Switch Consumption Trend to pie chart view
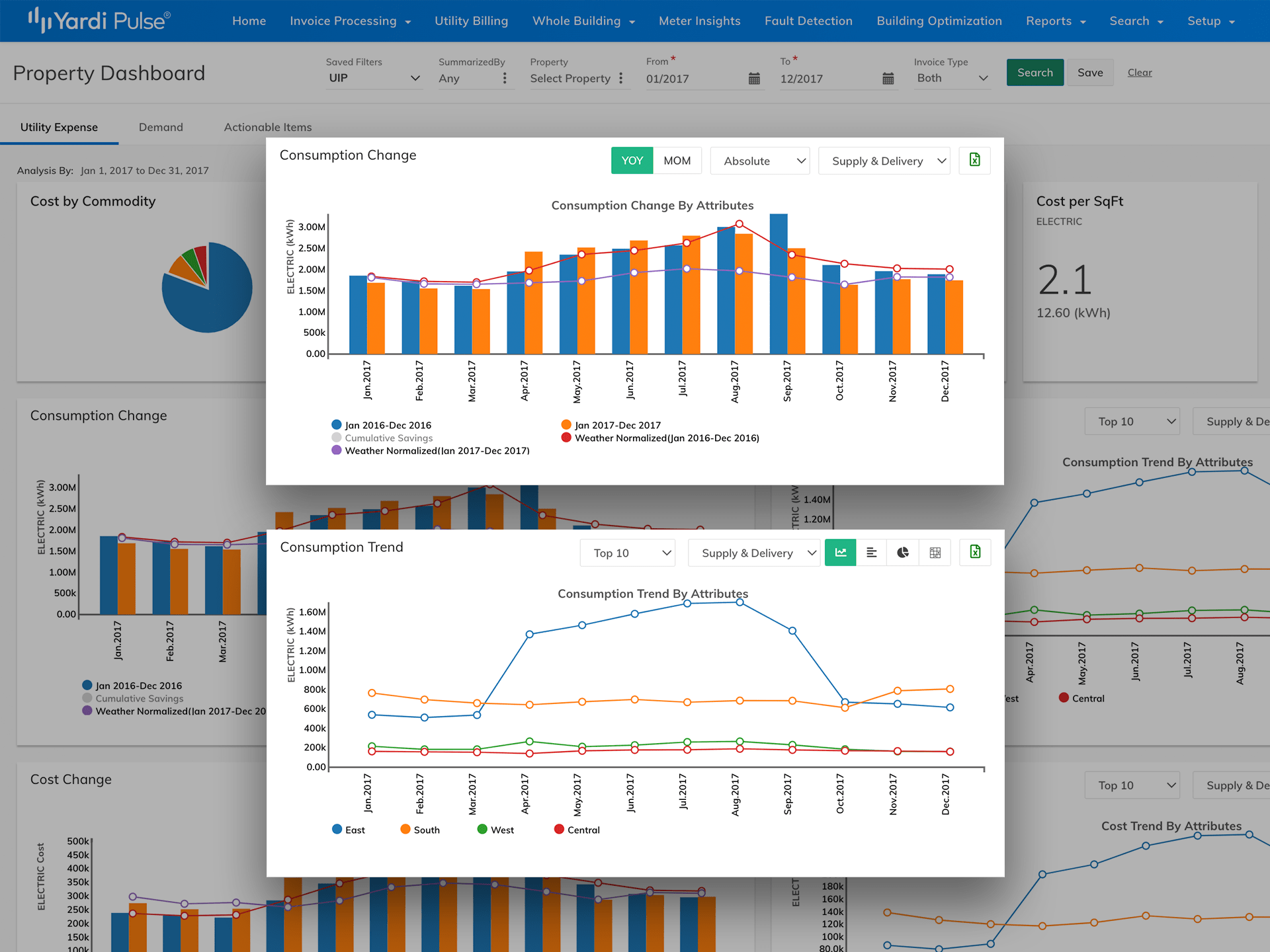This screenshot has height=952, width=1270. point(902,552)
